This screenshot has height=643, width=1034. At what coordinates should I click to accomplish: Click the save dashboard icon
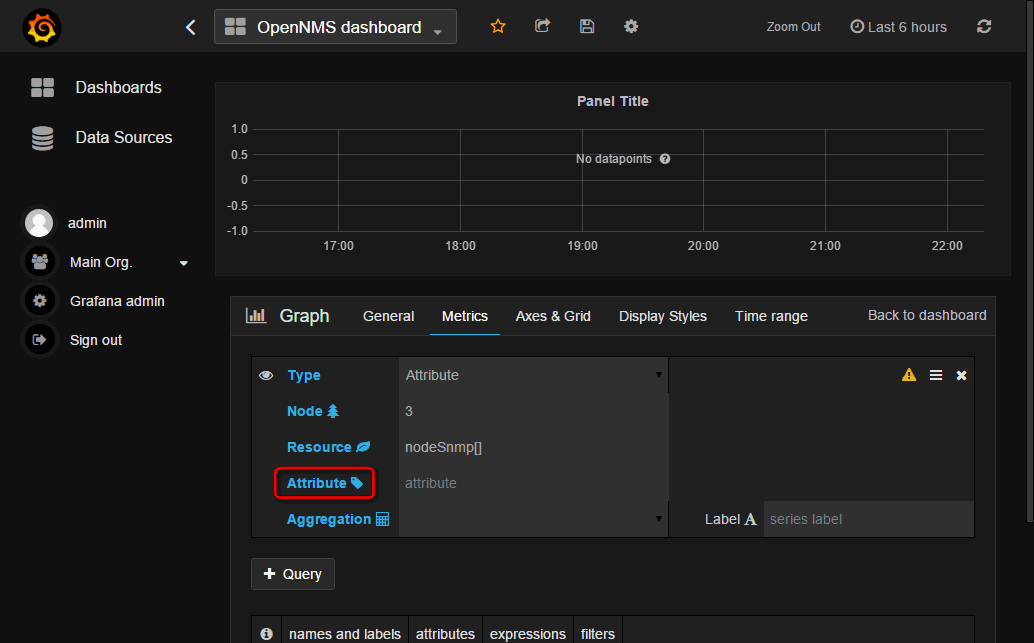click(x=587, y=26)
